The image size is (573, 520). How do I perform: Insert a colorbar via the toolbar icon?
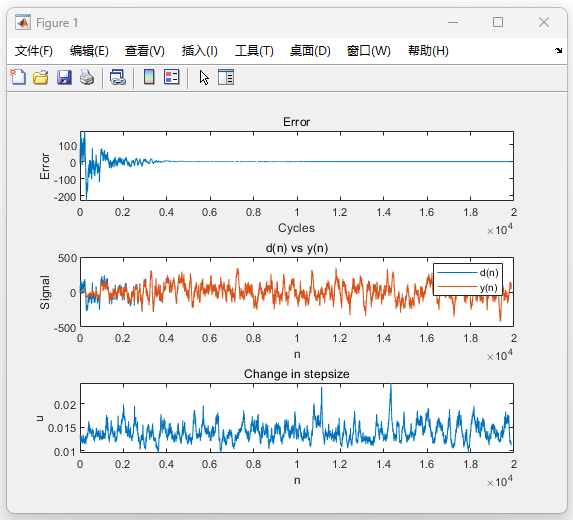(x=149, y=77)
